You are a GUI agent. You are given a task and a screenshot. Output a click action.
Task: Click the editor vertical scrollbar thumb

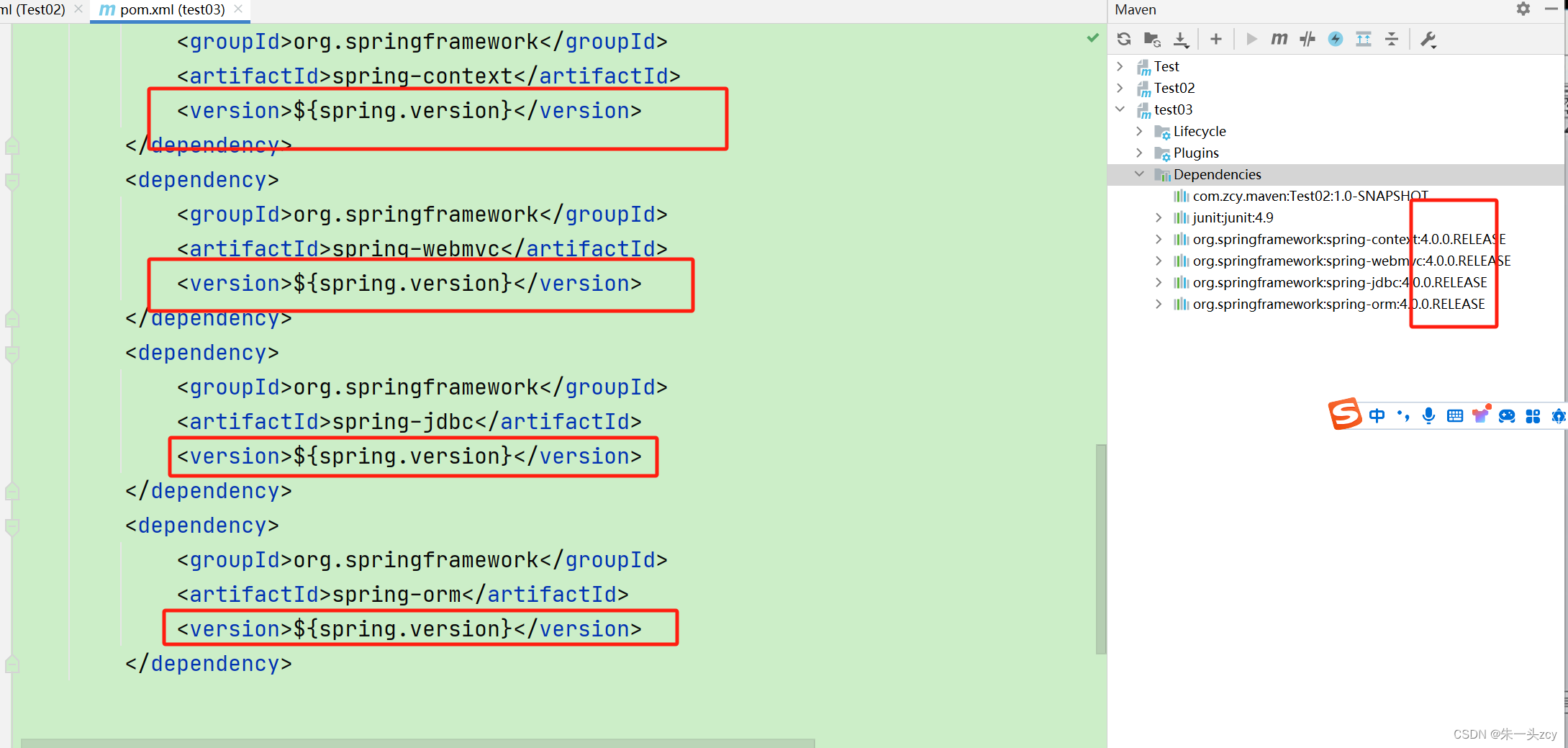point(1101,549)
